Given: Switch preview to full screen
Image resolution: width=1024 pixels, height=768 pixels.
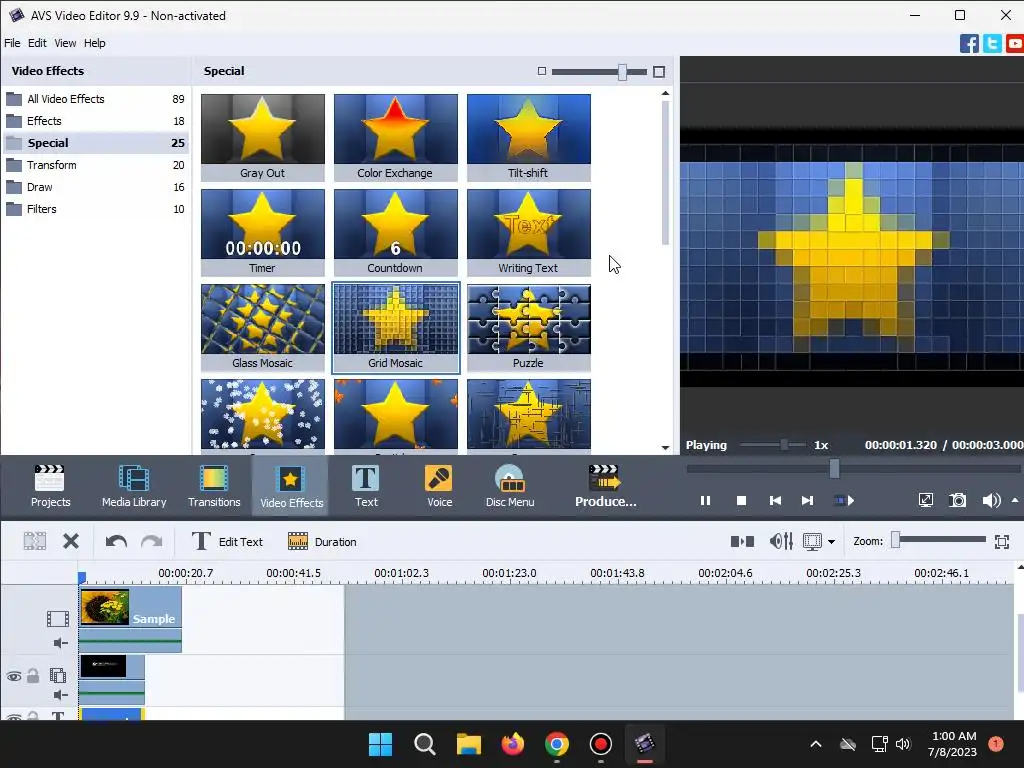Looking at the screenshot, I should click(x=925, y=500).
